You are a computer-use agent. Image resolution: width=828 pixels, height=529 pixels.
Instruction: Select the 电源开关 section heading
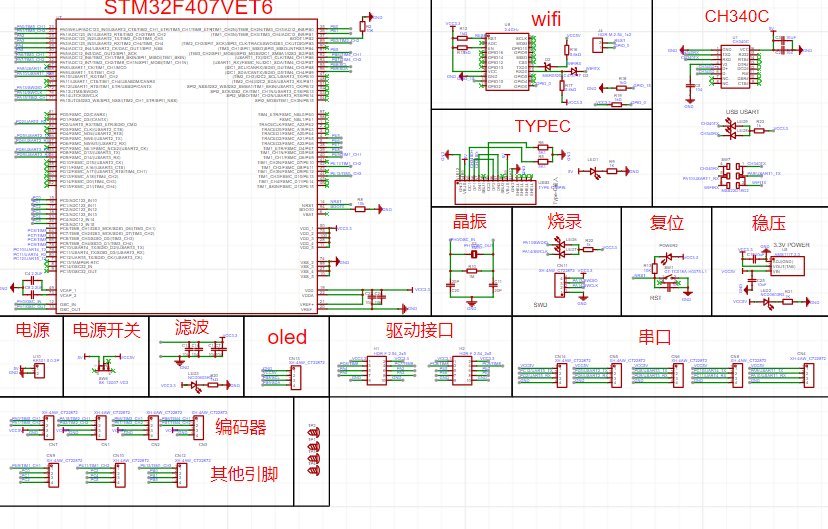106,330
